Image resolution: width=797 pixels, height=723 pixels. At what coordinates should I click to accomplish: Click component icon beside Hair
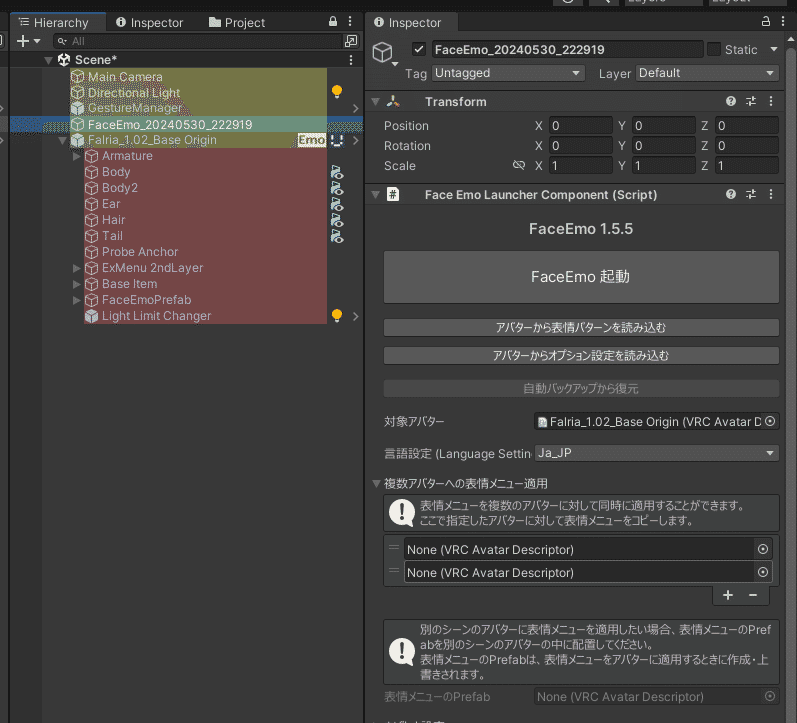click(x=336, y=220)
